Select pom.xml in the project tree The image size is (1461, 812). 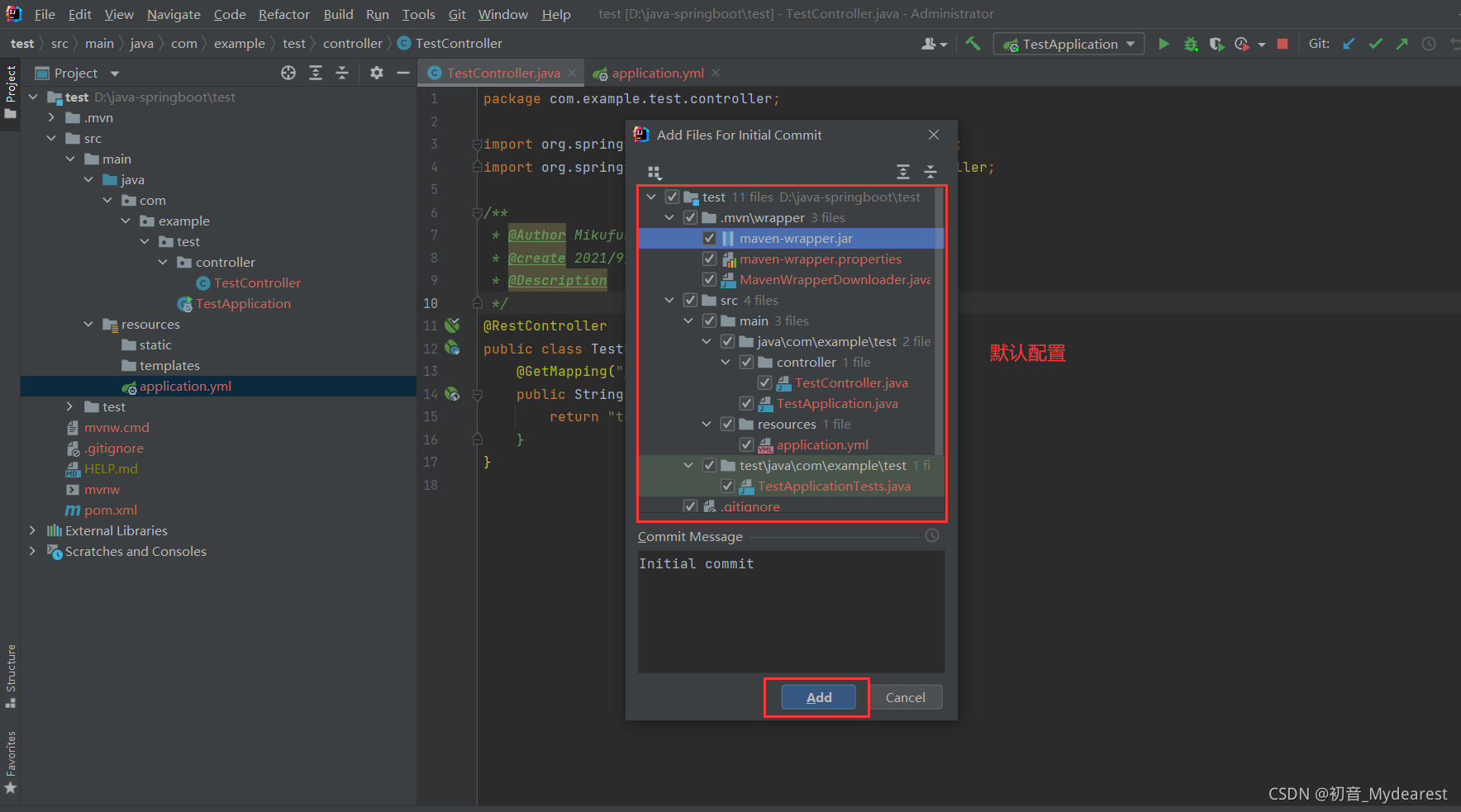click(111, 510)
